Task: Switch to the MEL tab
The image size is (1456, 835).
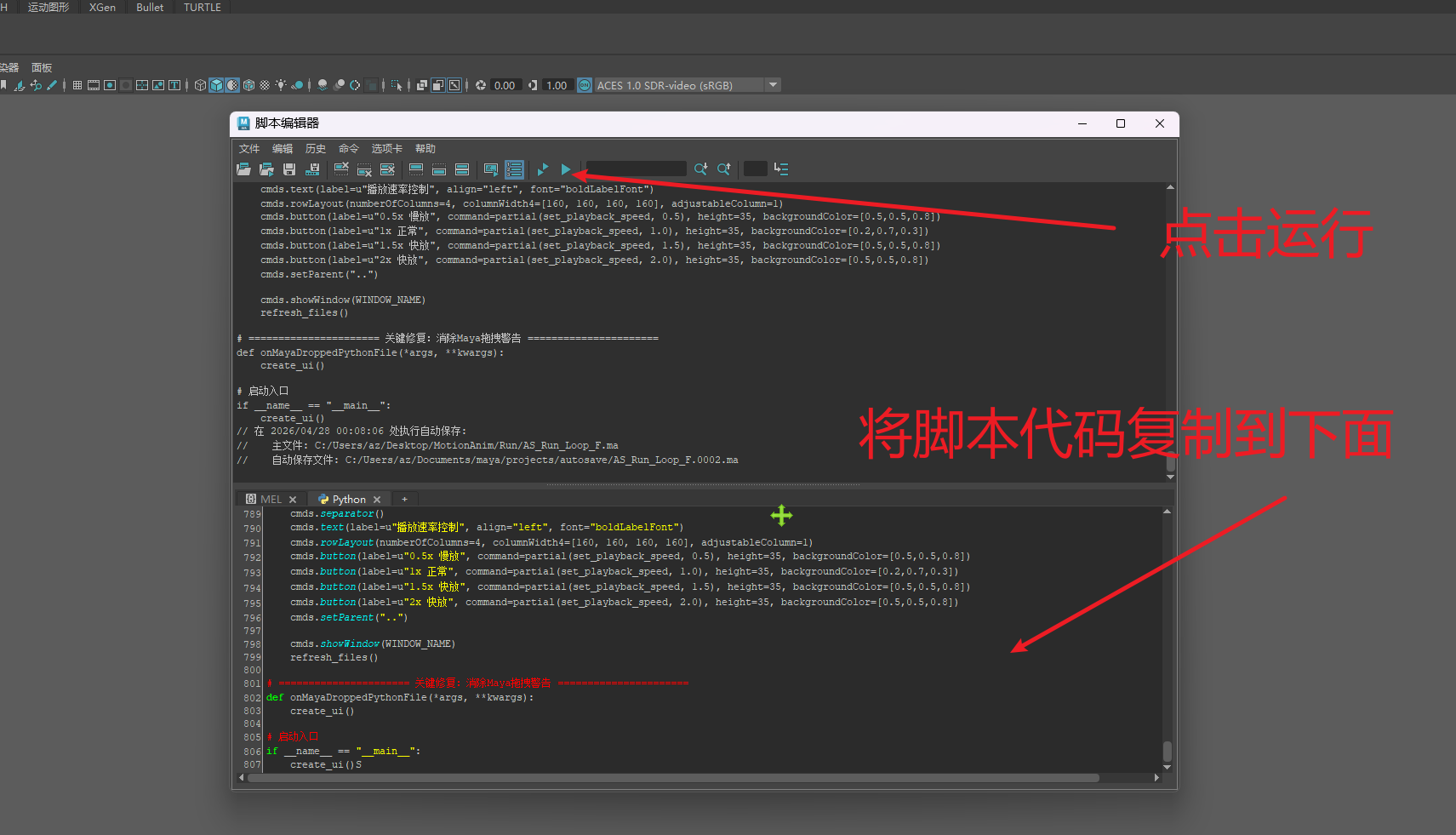Action: (x=269, y=499)
